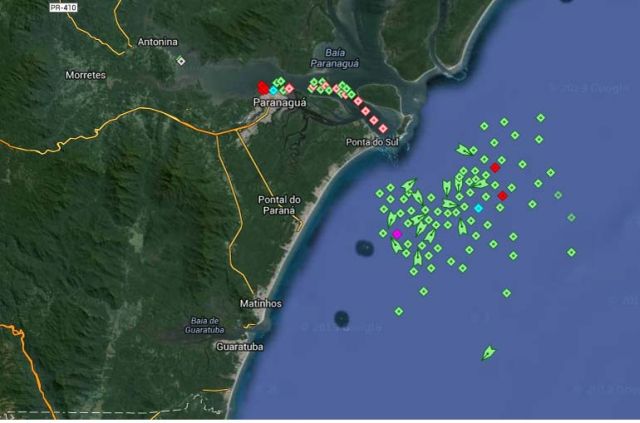Click the green diamond directly above the lone ship arrow
The image size is (640, 423).
pos(507,293)
